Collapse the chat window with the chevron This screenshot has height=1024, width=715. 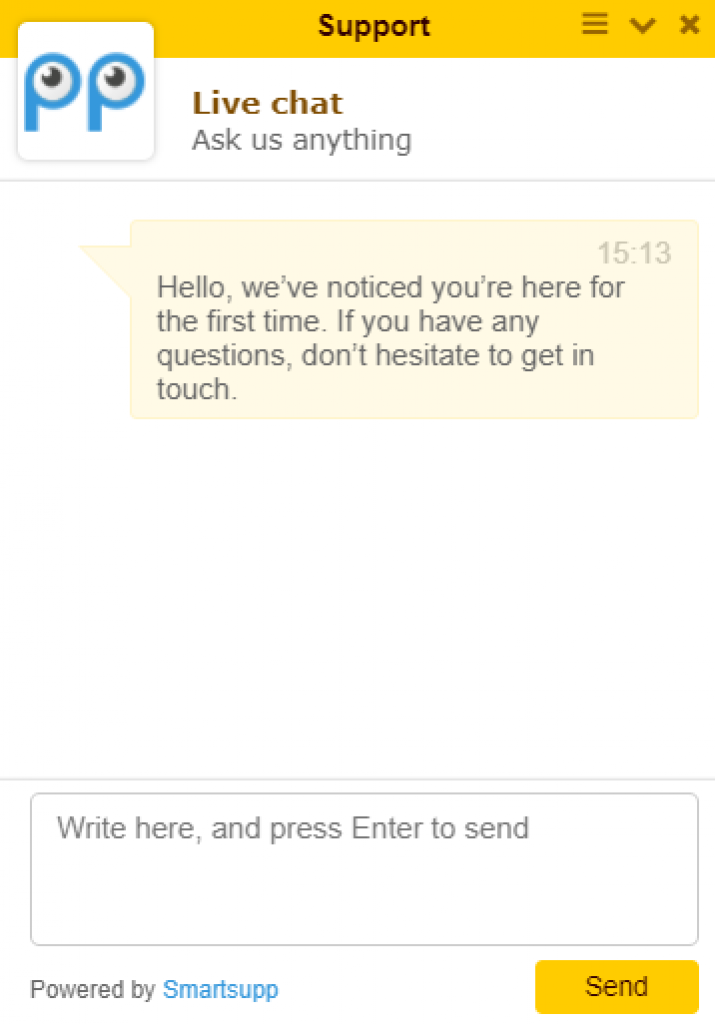tap(642, 26)
